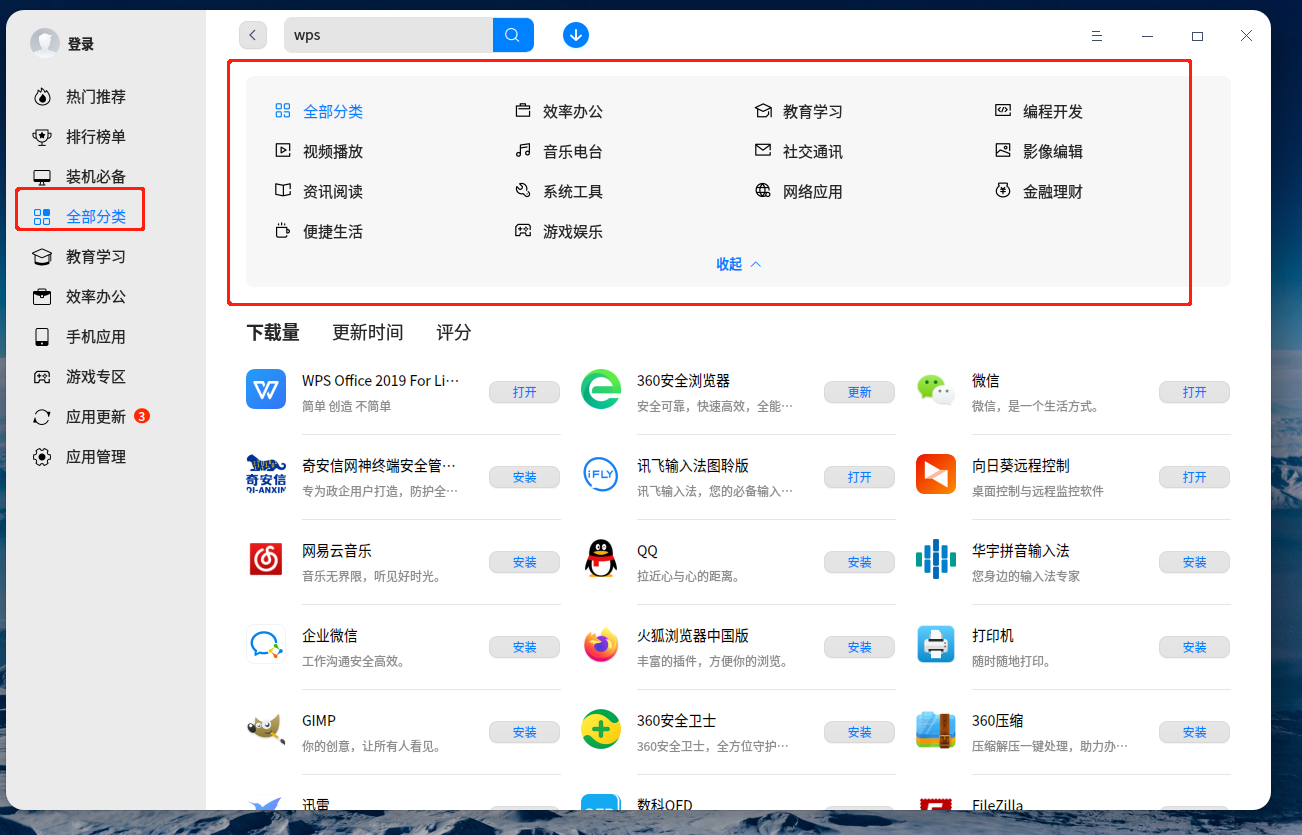Sort apps by 评分 tab

click(x=454, y=332)
